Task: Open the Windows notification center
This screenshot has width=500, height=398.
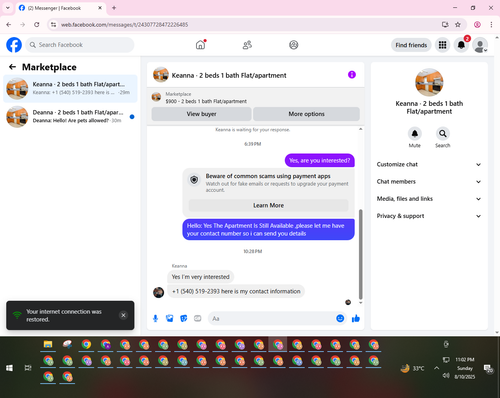Action: click(x=488, y=368)
